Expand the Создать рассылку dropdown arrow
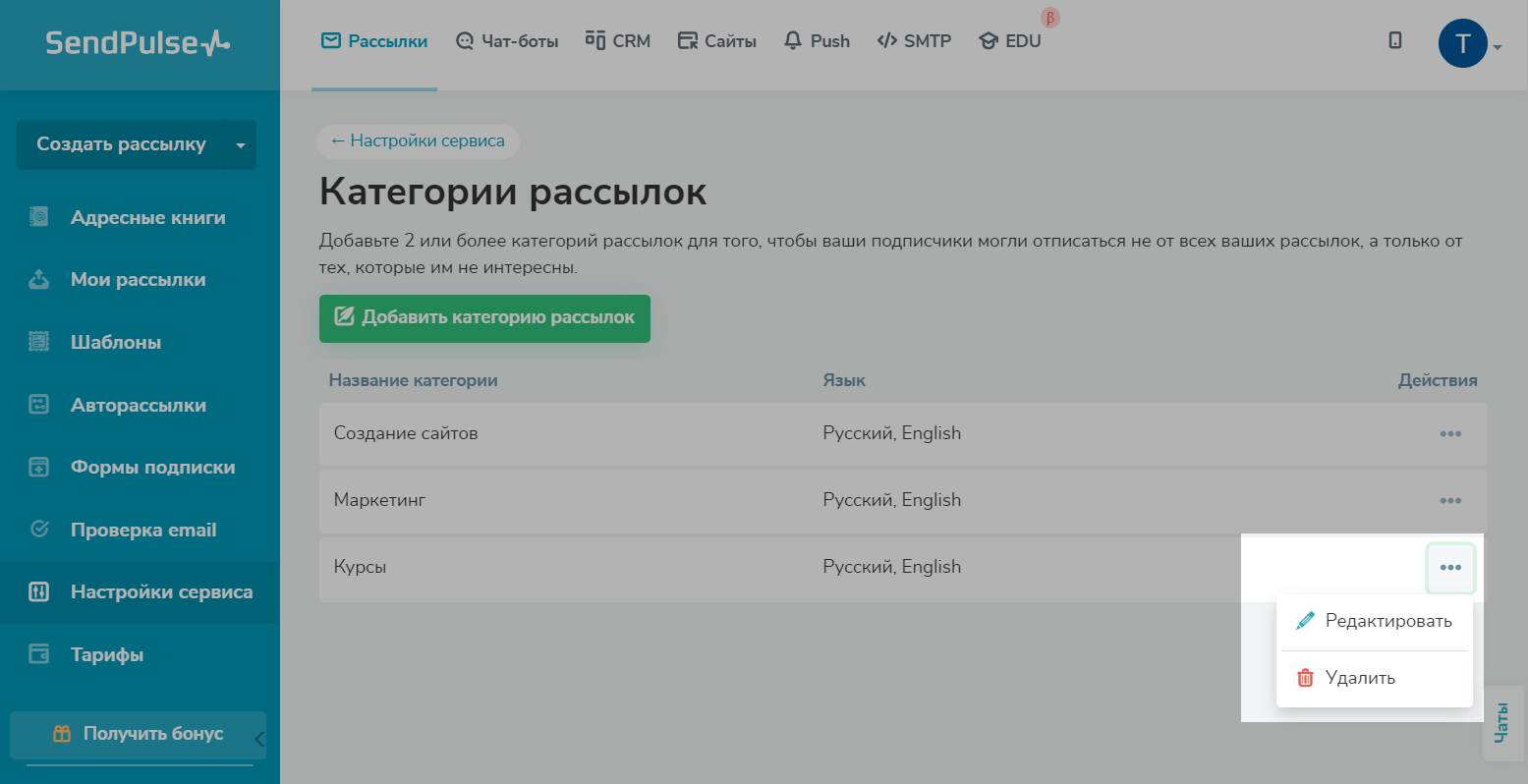Image resolution: width=1528 pixels, height=784 pixels. (x=241, y=145)
